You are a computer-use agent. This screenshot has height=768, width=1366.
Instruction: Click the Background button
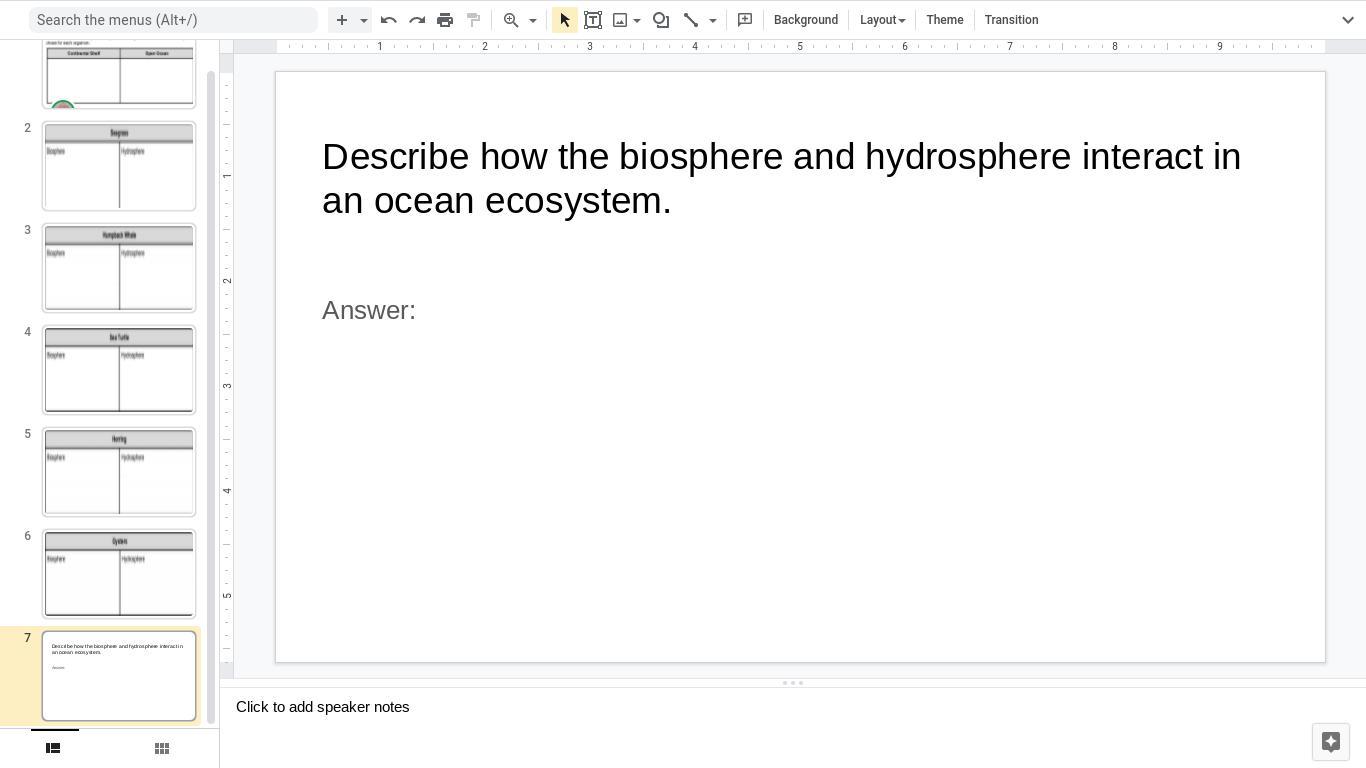pos(805,20)
